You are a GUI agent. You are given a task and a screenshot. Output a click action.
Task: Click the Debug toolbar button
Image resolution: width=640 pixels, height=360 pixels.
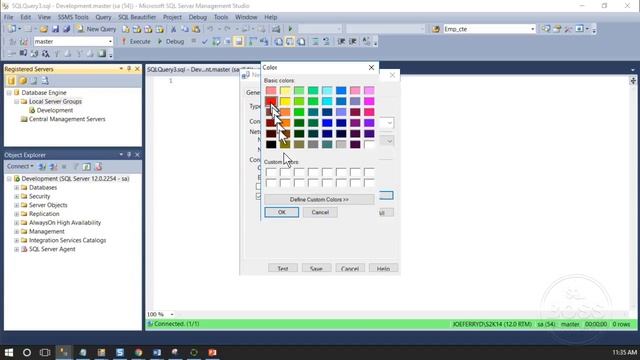(x=171, y=41)
